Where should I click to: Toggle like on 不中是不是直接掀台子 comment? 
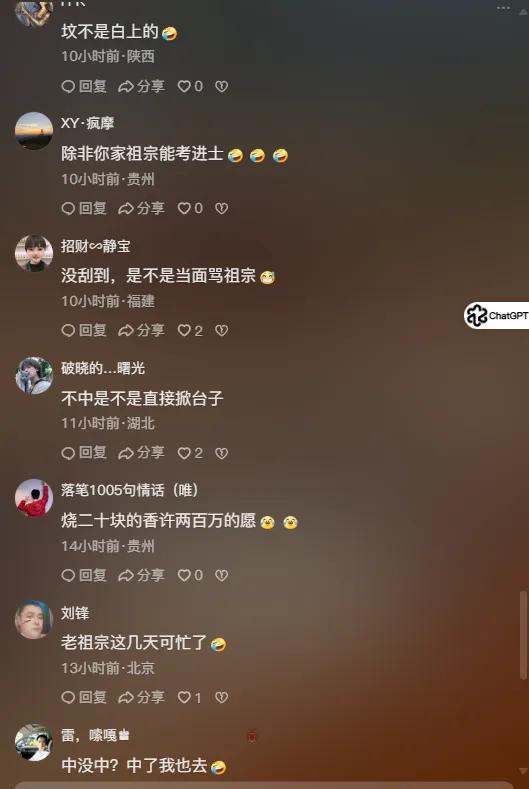tap(190, 453)
